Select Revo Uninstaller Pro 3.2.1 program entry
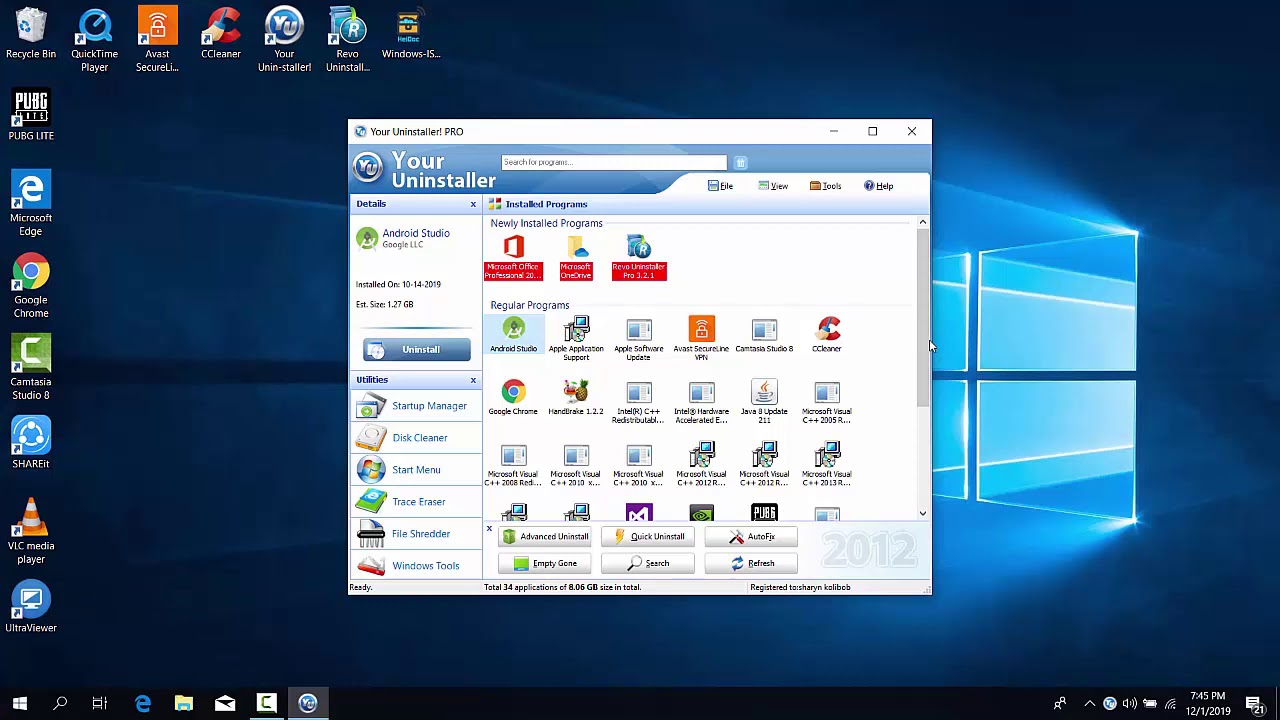 639,257
